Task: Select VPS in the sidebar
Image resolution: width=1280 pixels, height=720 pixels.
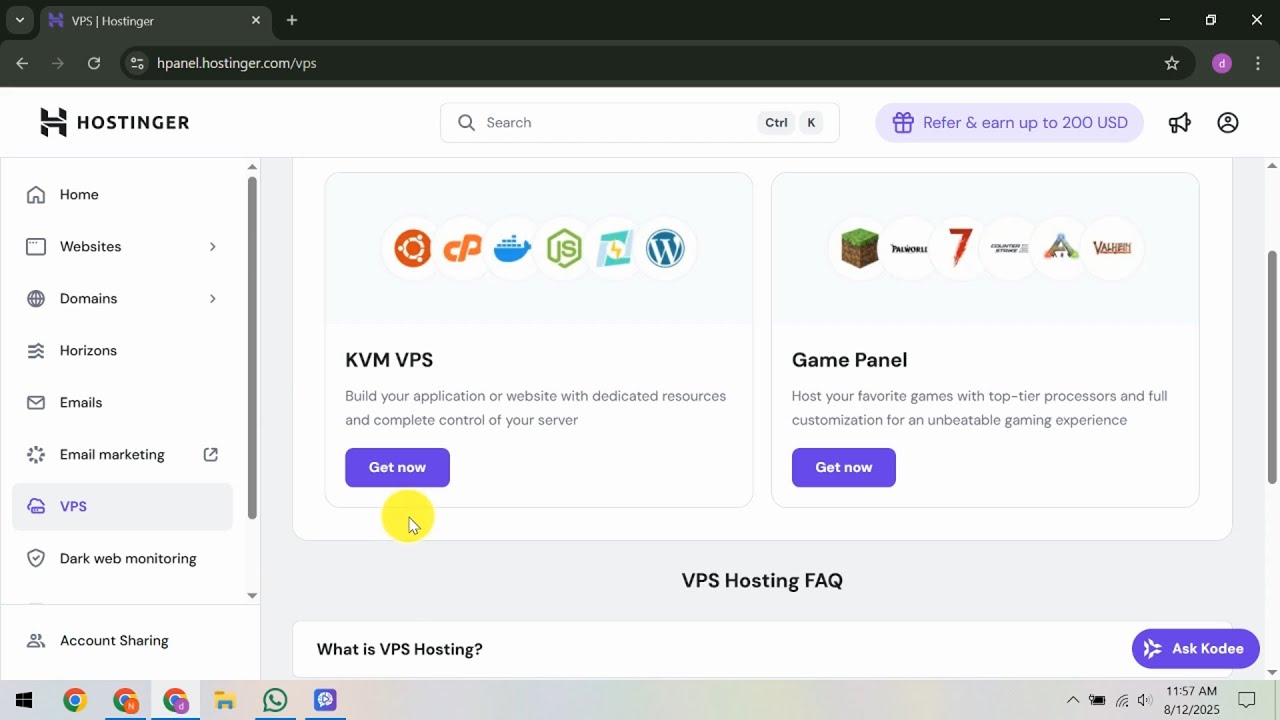Action: tap(122, 507)
